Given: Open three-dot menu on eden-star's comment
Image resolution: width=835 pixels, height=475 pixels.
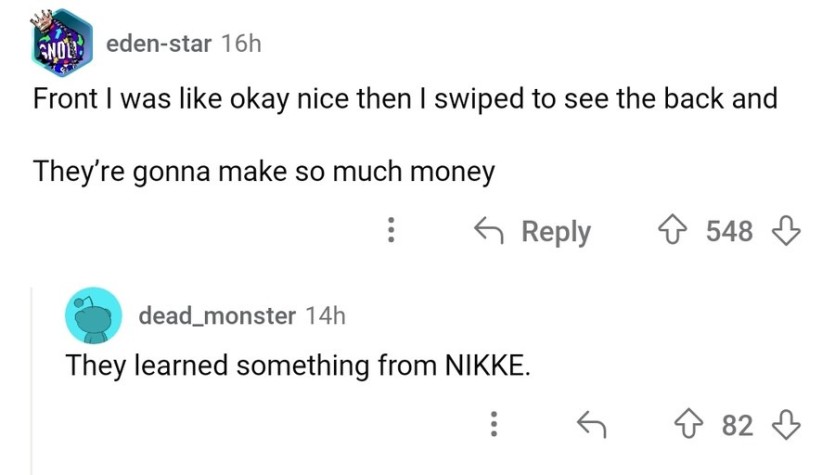Looking at the screenshot, I should click(391, 230).
